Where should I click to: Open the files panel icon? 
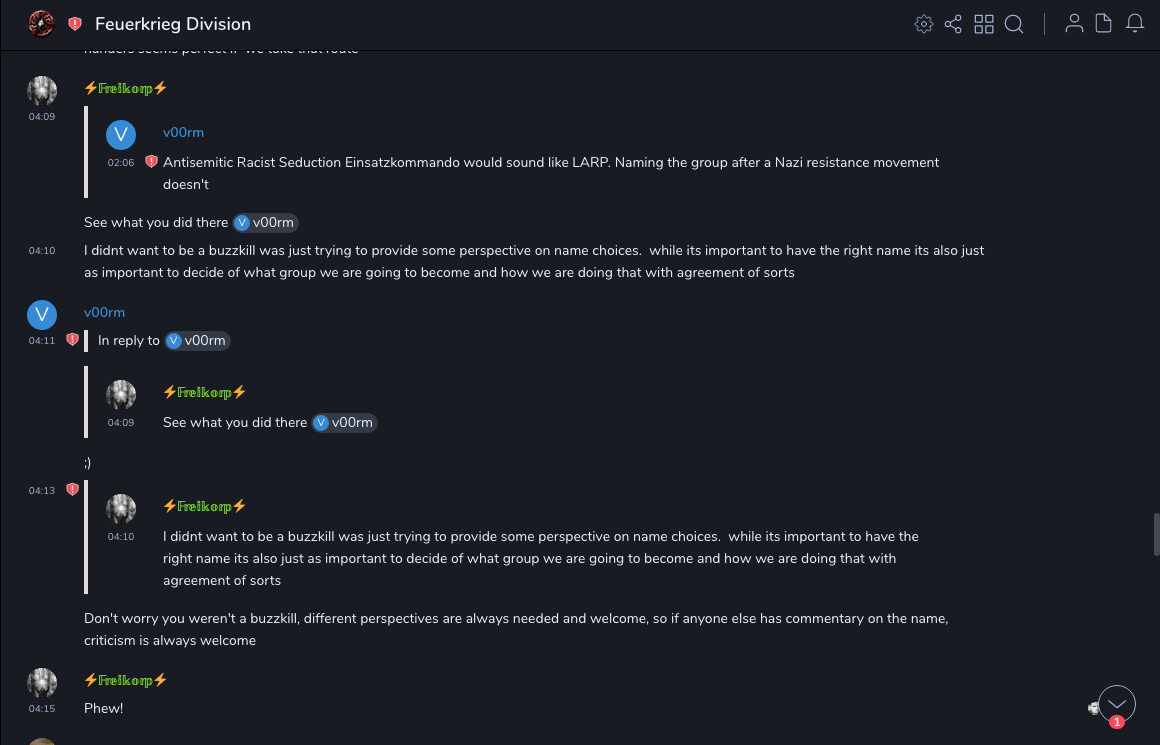(x=1104, y=24)
